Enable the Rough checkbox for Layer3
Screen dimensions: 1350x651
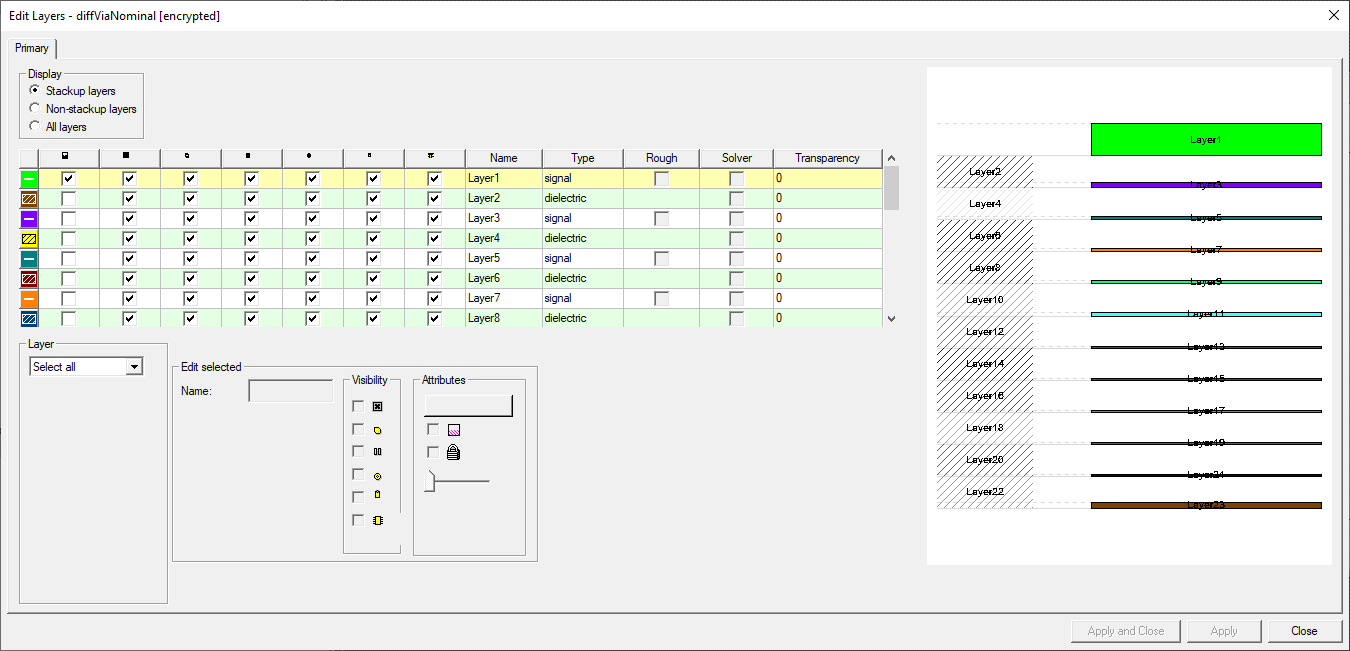660,217
